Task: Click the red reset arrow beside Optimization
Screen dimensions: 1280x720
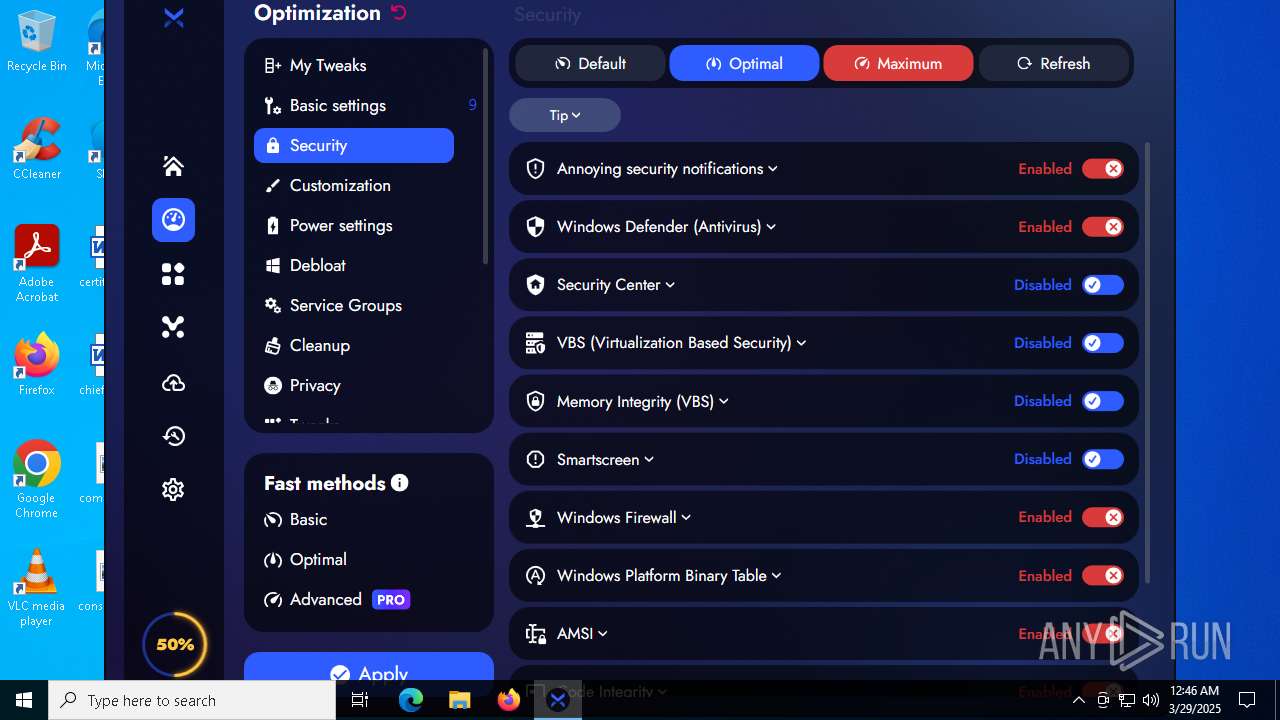Action: [x=399, y=12]
